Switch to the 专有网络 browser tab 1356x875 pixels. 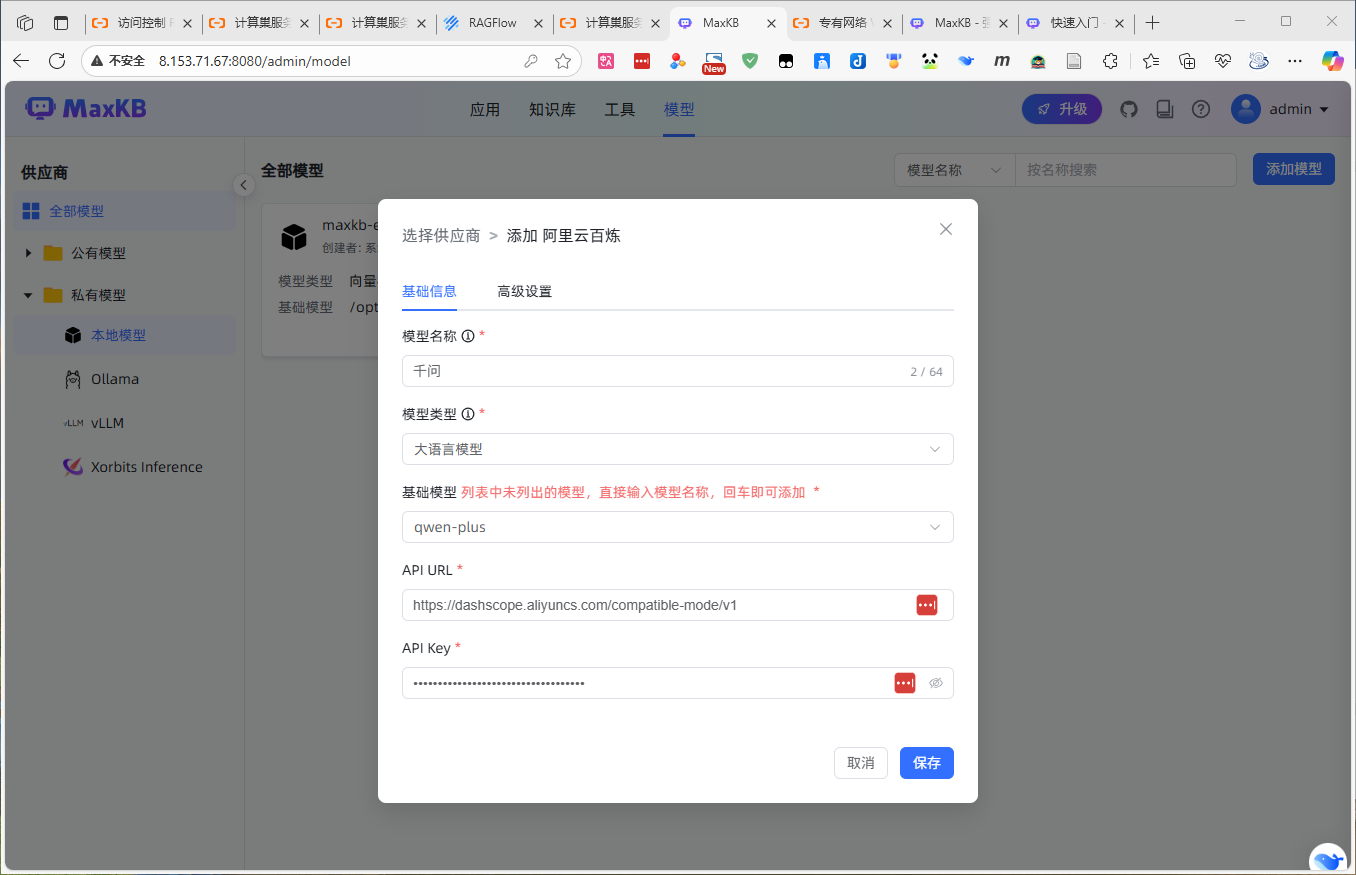(844, 22)
